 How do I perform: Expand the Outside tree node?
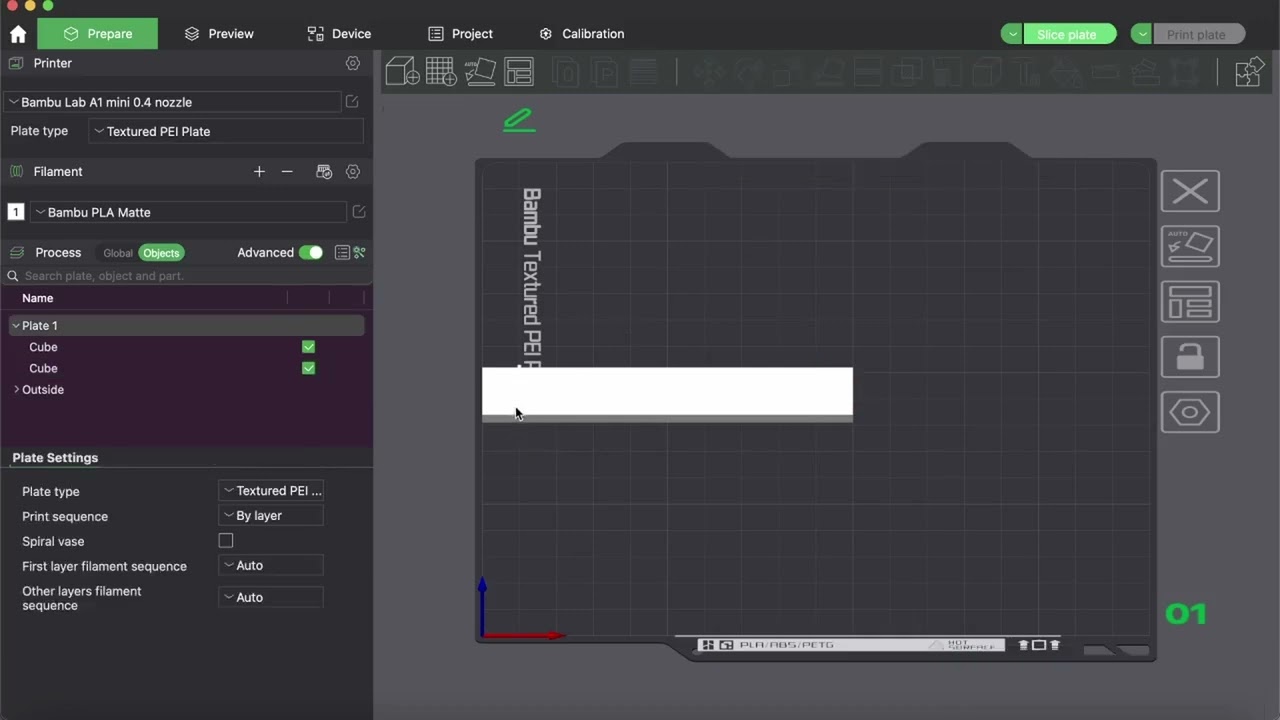(16, 390)
